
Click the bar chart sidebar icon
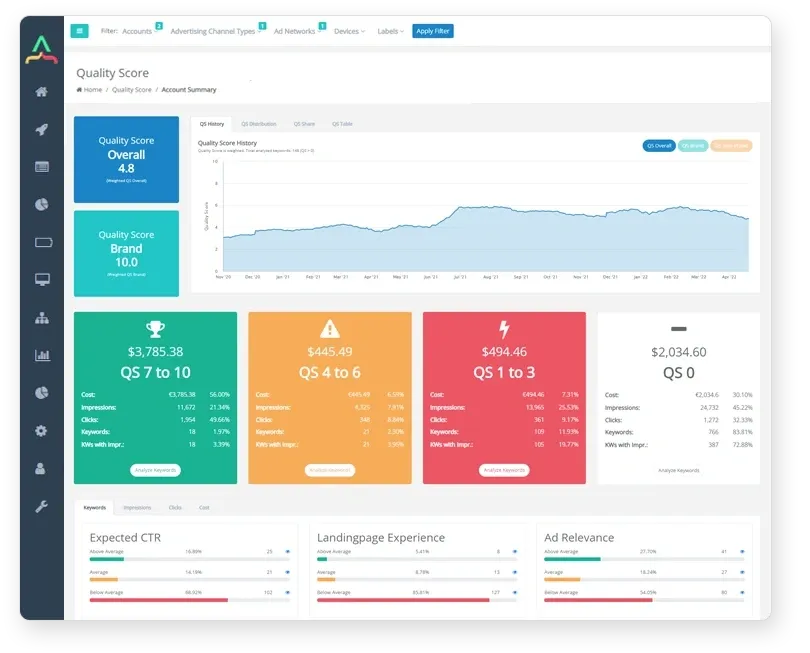[42, 355]
